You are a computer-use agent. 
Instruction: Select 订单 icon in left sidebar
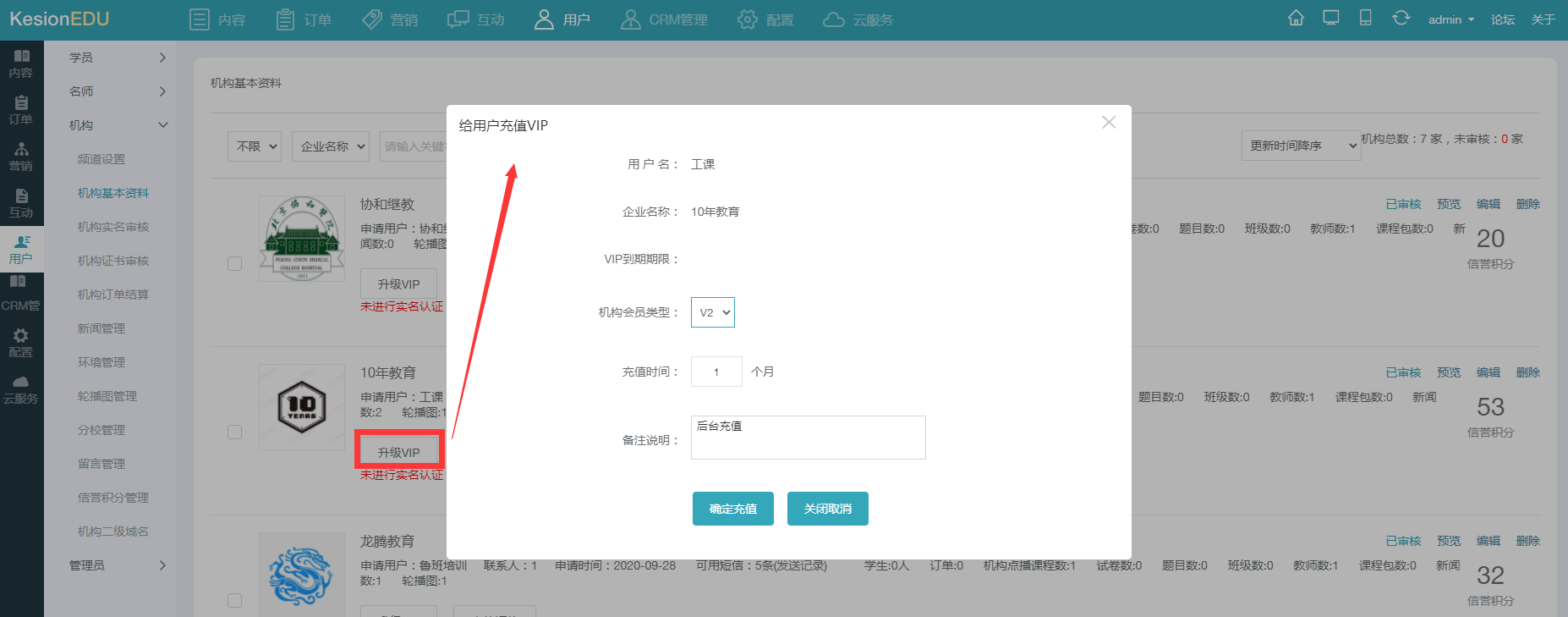click(x=21, y=110)
